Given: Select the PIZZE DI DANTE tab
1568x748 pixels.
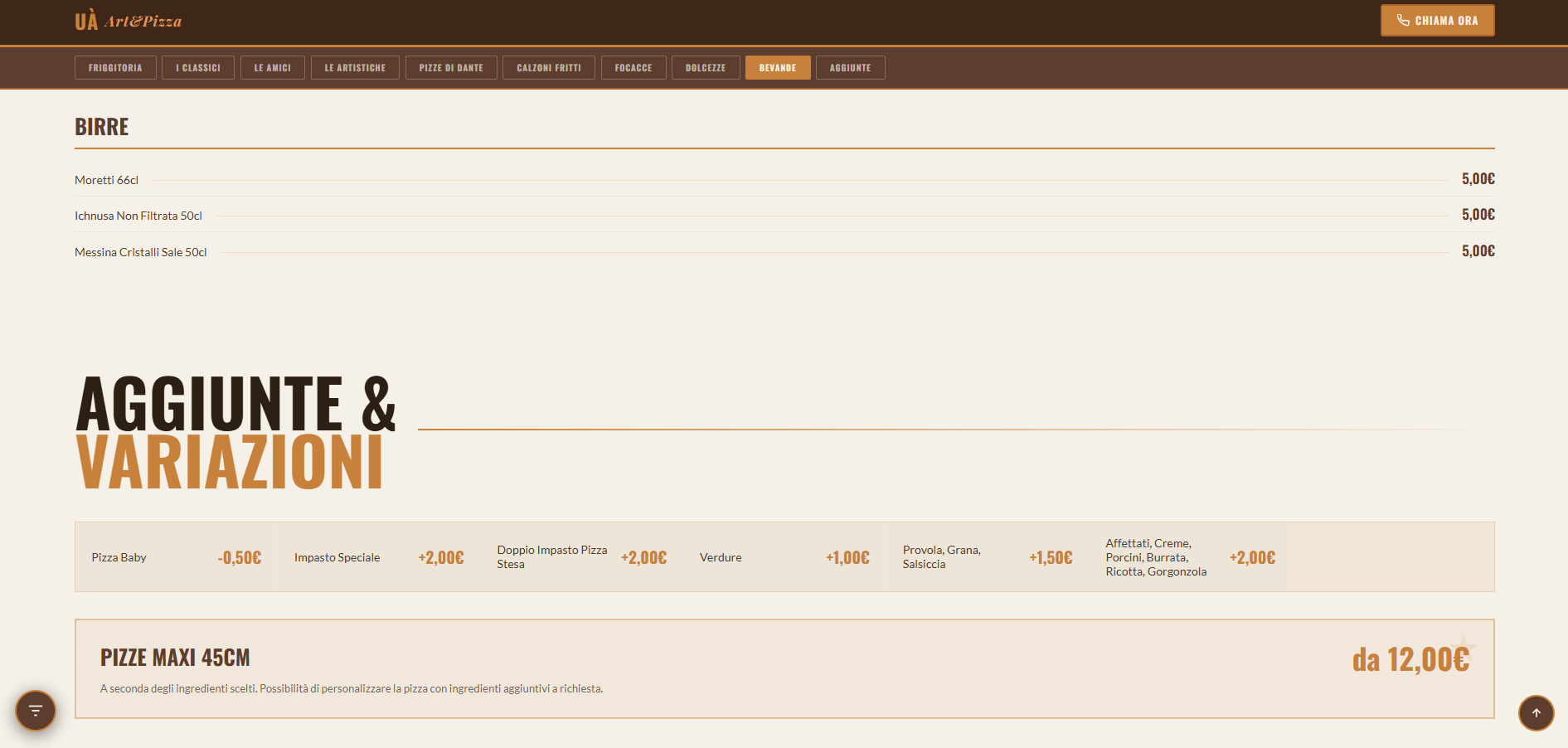Looking at the screenshot, I should pyautogui.click(x=451, y=67).
